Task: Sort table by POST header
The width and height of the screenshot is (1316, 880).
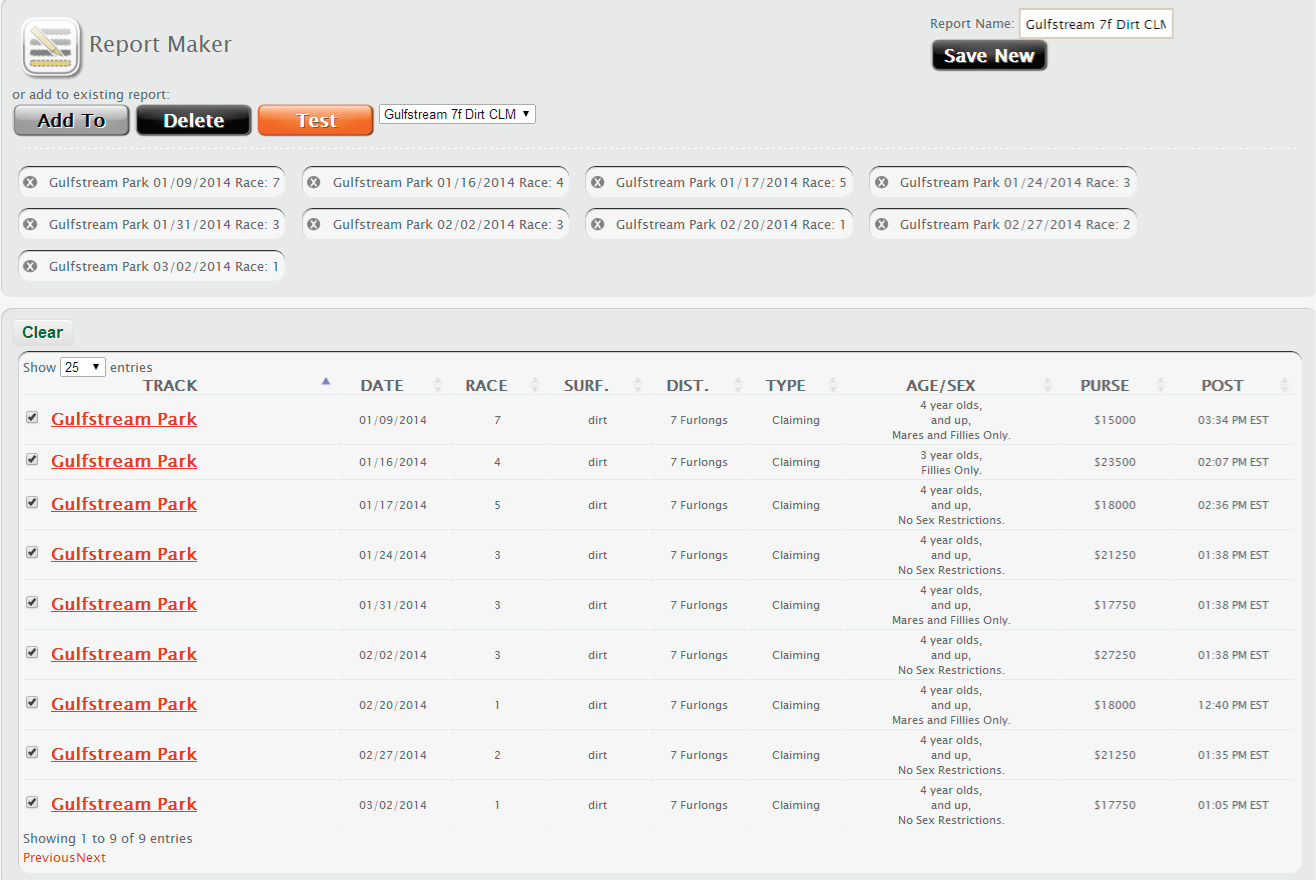Action: point(1222,385)
